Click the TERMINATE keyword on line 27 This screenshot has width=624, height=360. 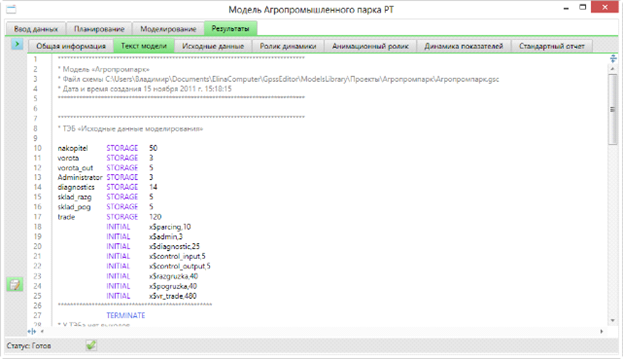(x=126, y=315)
